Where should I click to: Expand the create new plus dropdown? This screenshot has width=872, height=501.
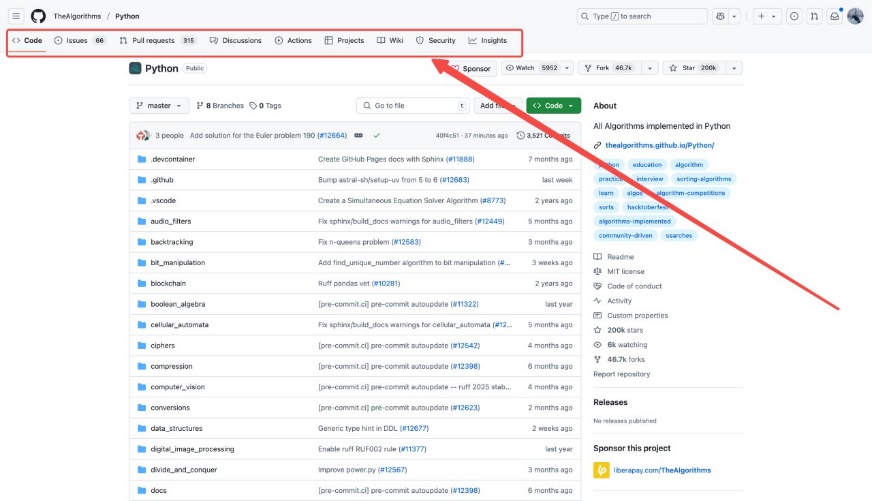point(768,16)
